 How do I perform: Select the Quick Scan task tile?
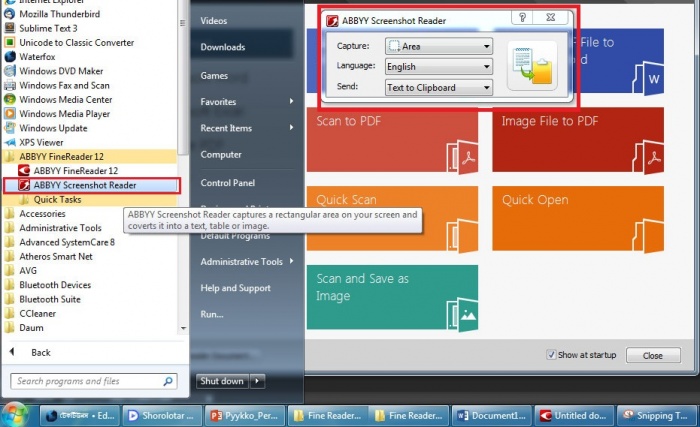(392, 218)
